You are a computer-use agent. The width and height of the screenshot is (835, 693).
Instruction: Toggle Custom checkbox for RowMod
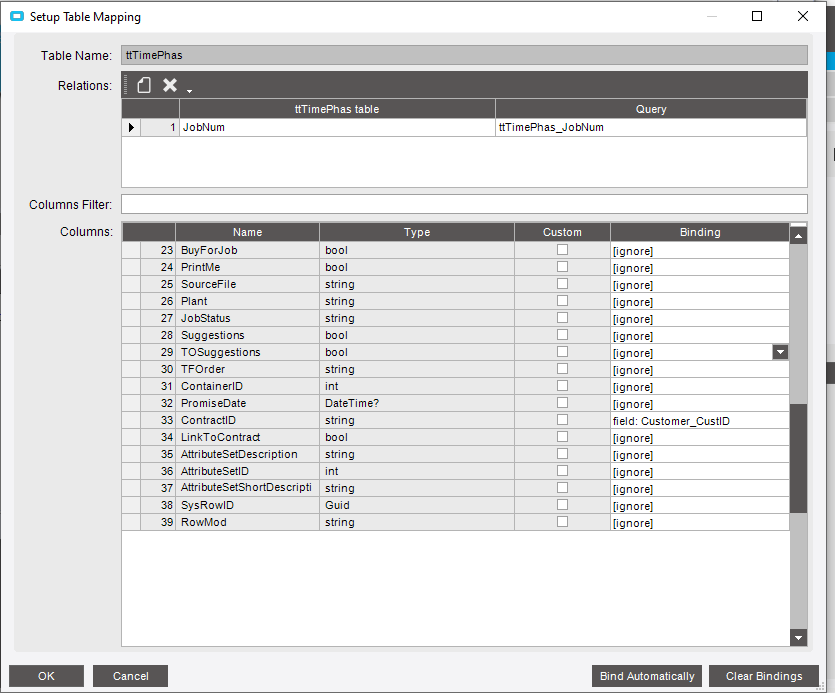562,522
